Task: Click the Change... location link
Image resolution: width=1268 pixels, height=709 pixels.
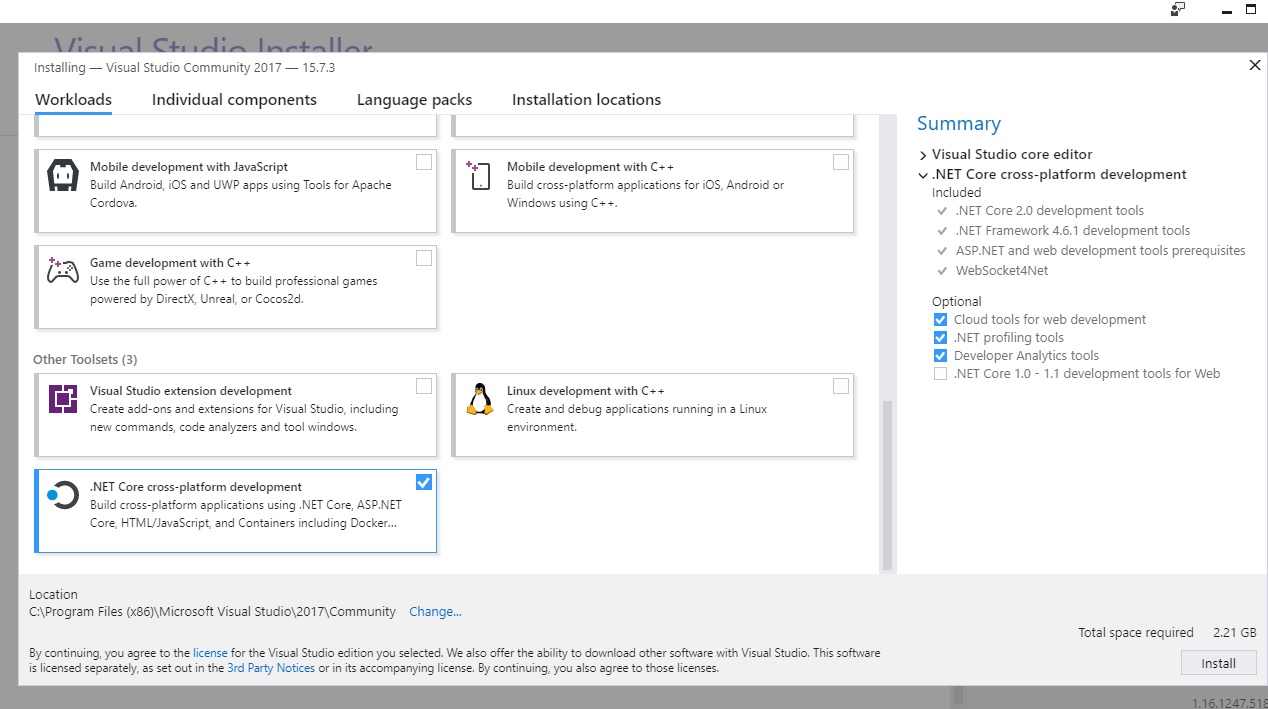Action: point(435,612)
